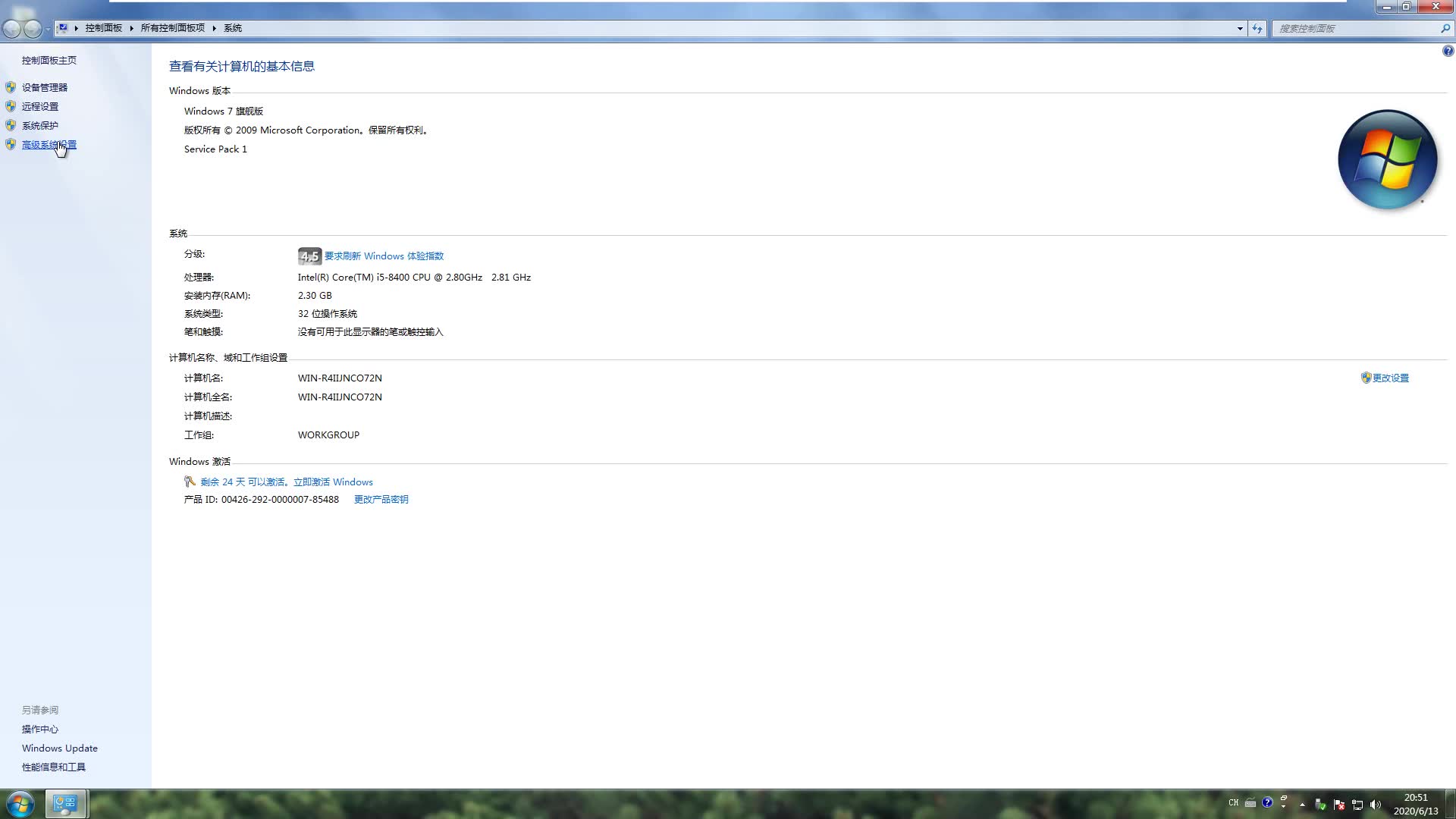Click the keys icon beside activation link
This screenshot has height=819, width=1456.
tap(190, 482)
